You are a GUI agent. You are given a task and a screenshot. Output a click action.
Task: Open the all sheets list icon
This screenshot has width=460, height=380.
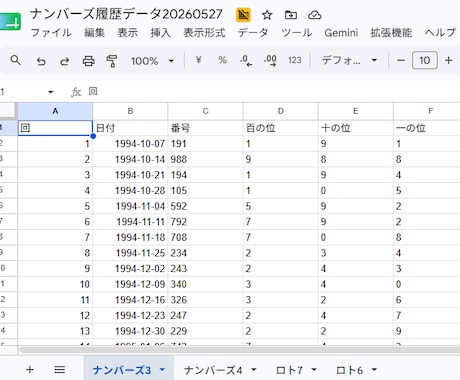59,370
